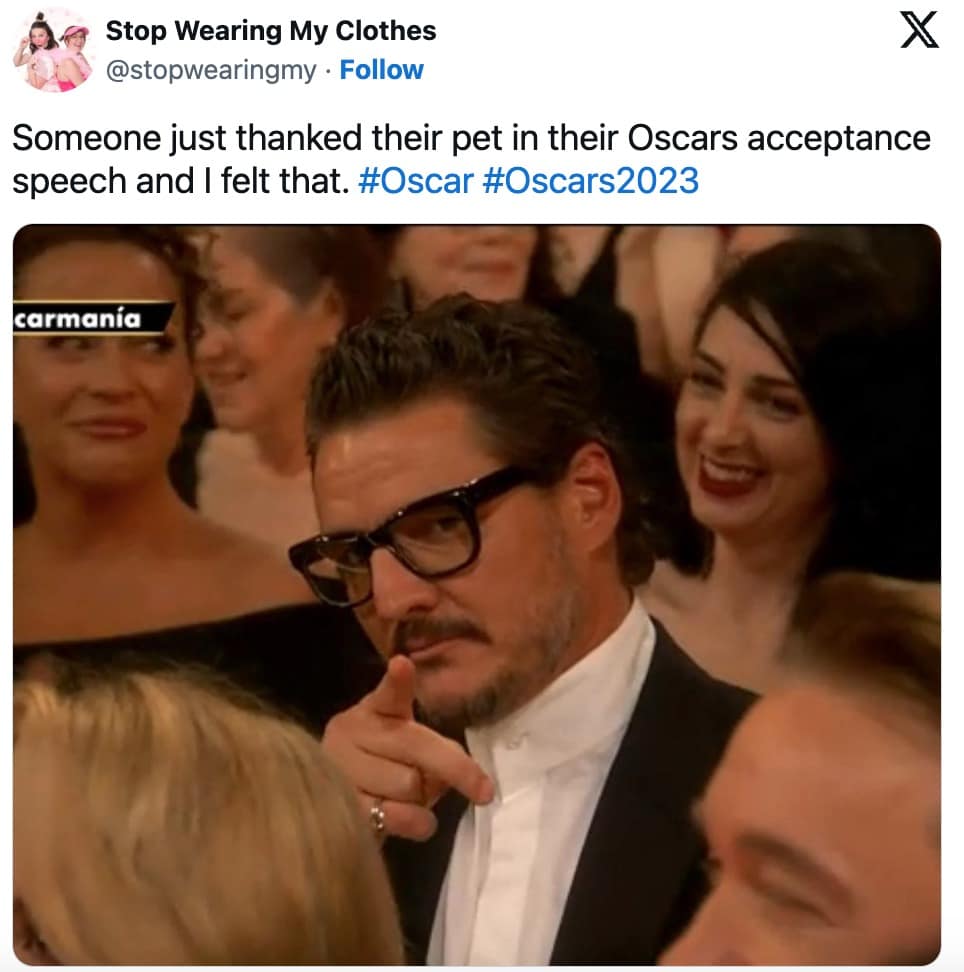Open the X logo in the tweet corner
The width and height of the screenshot is (964, 972).
pyautogui.click(x=919, y=30)
